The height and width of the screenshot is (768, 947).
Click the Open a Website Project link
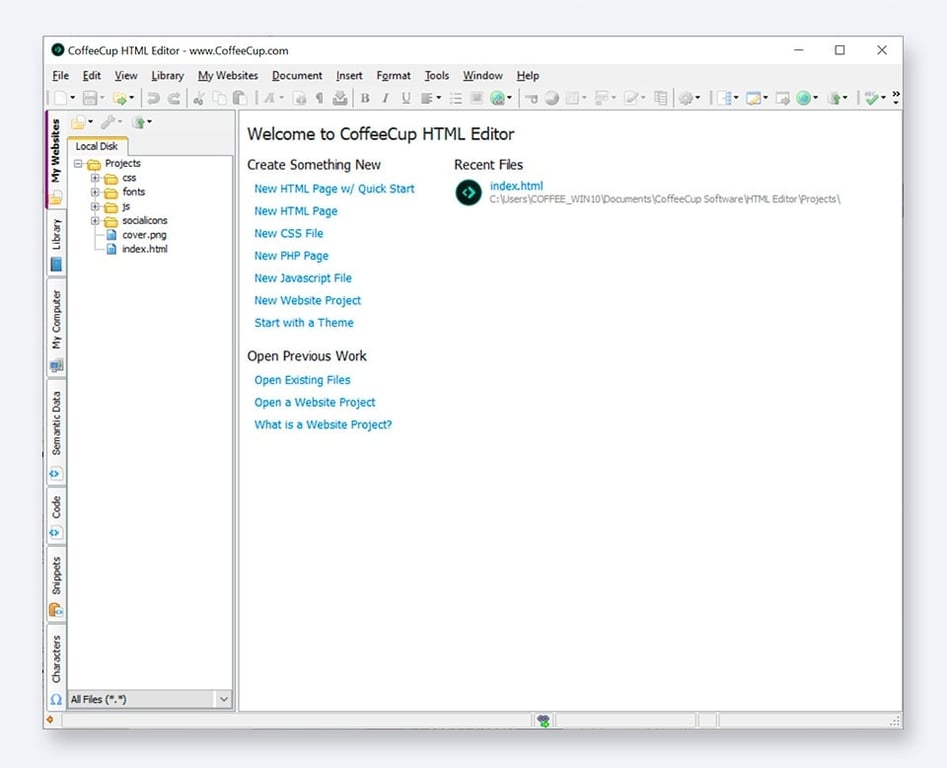click(x=315, y=402)
